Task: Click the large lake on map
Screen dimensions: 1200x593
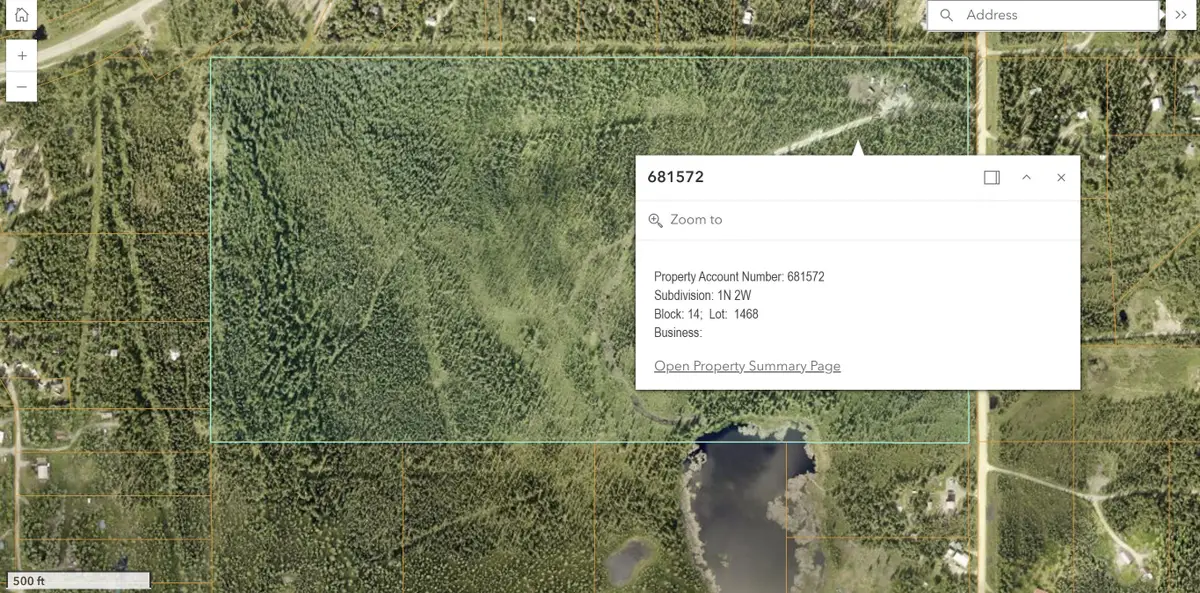Action: (747, 508)
